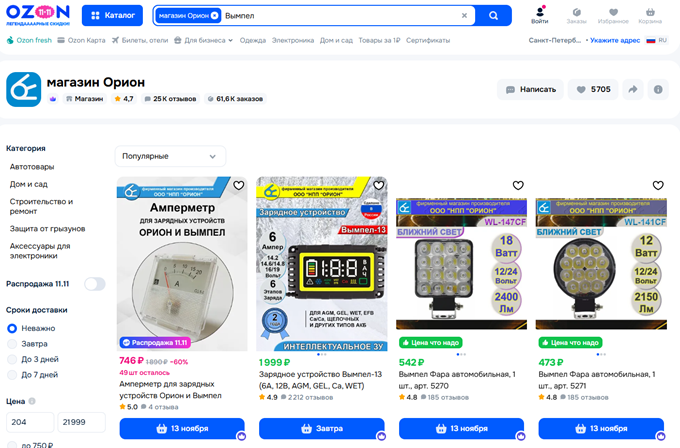
Task: Share the store via arrow icon
Action: point(633,89)
